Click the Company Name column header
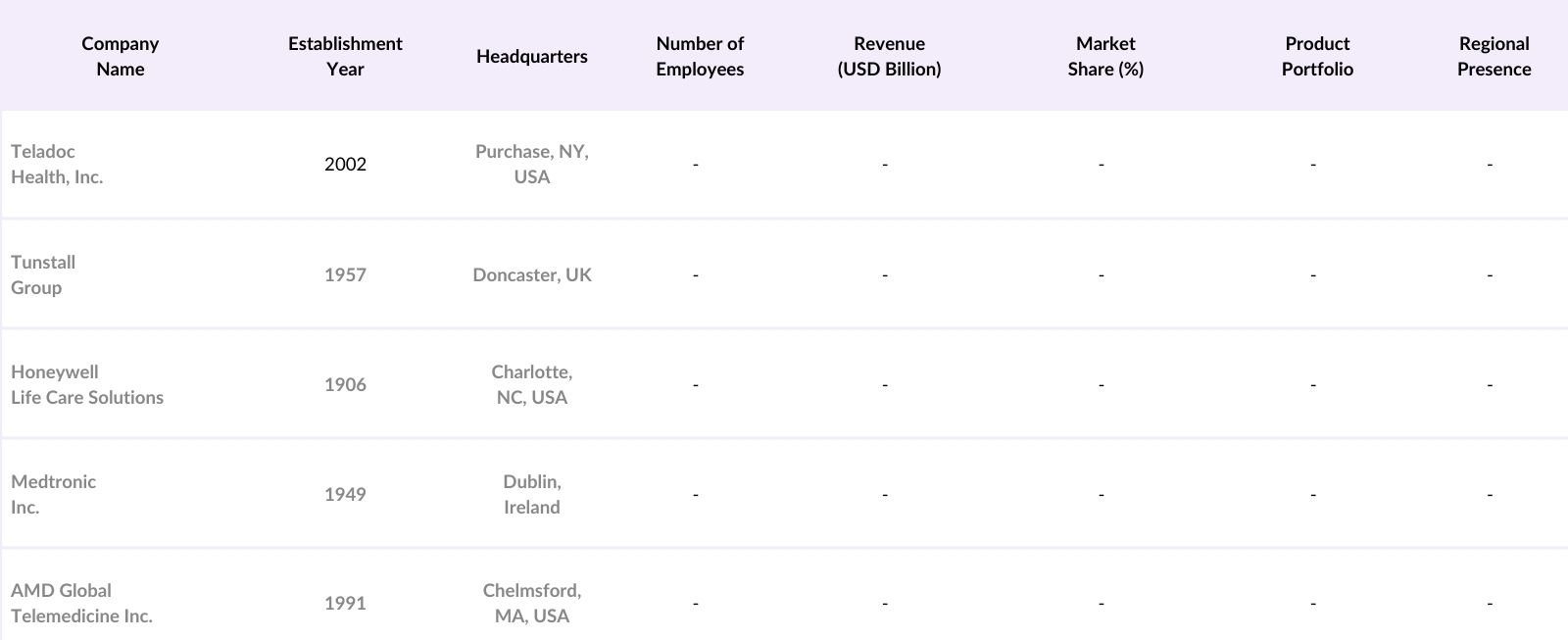Screen dimensions: 1568x640 [120, 56]
